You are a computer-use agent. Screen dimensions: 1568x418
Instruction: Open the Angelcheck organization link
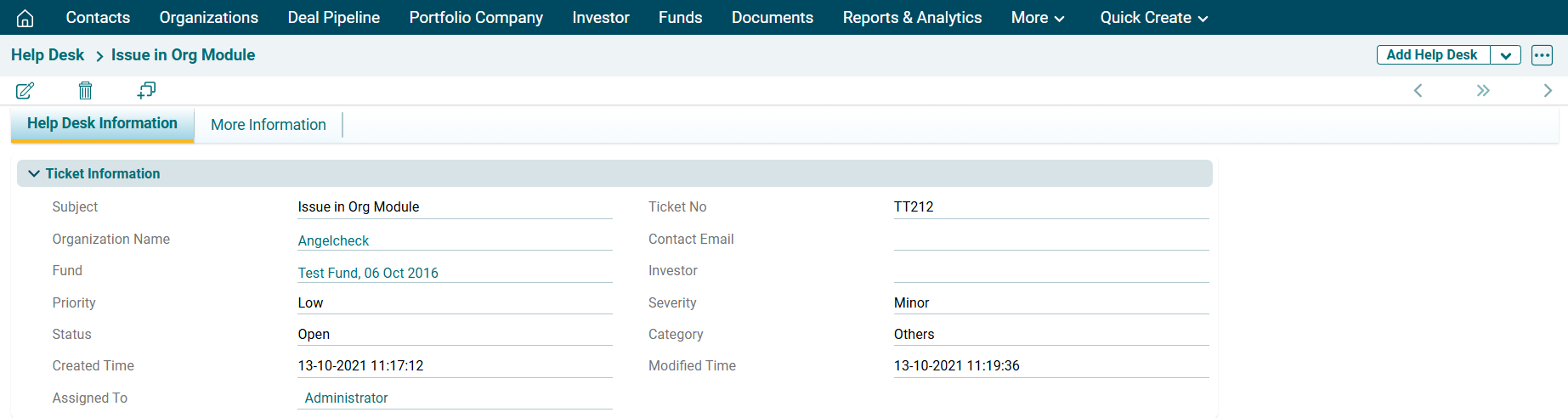point(333,241)
